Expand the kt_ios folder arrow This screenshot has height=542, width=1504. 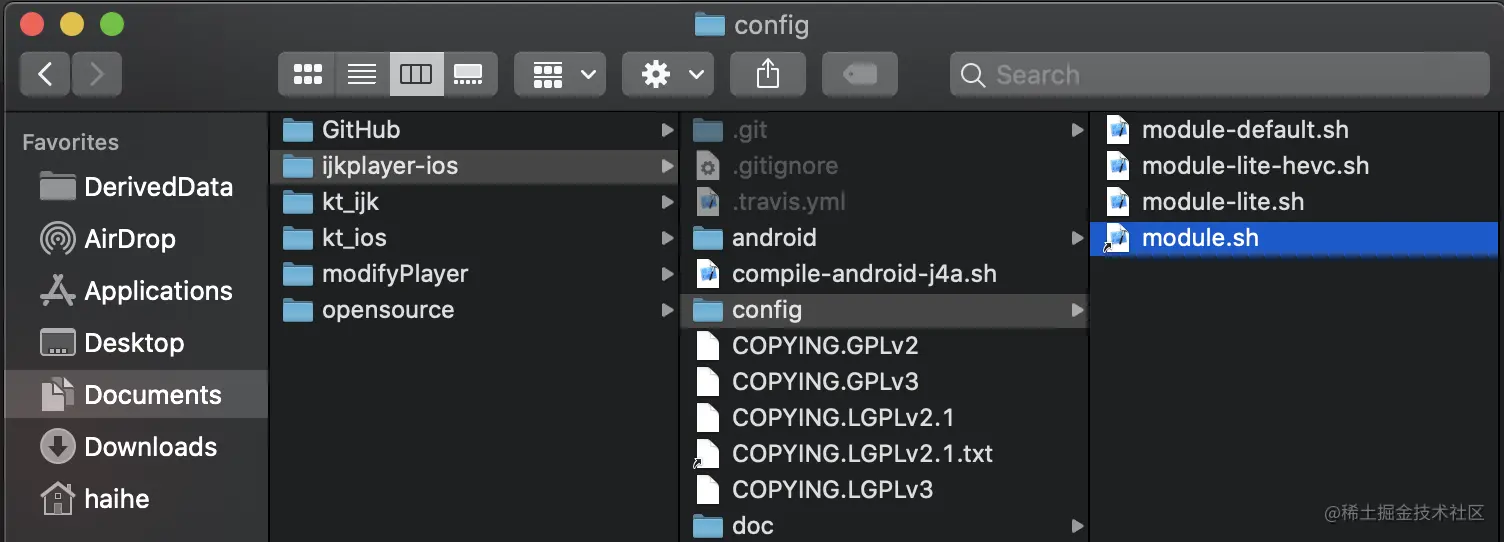tap(667, 238)
